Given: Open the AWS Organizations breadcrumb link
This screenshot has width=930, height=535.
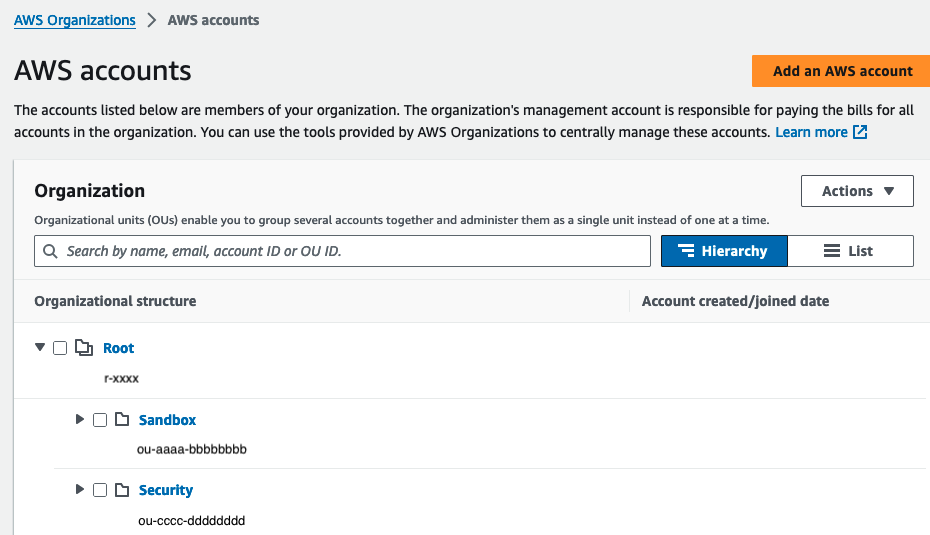Looking at the screenshot, I should tap(75, 20).
